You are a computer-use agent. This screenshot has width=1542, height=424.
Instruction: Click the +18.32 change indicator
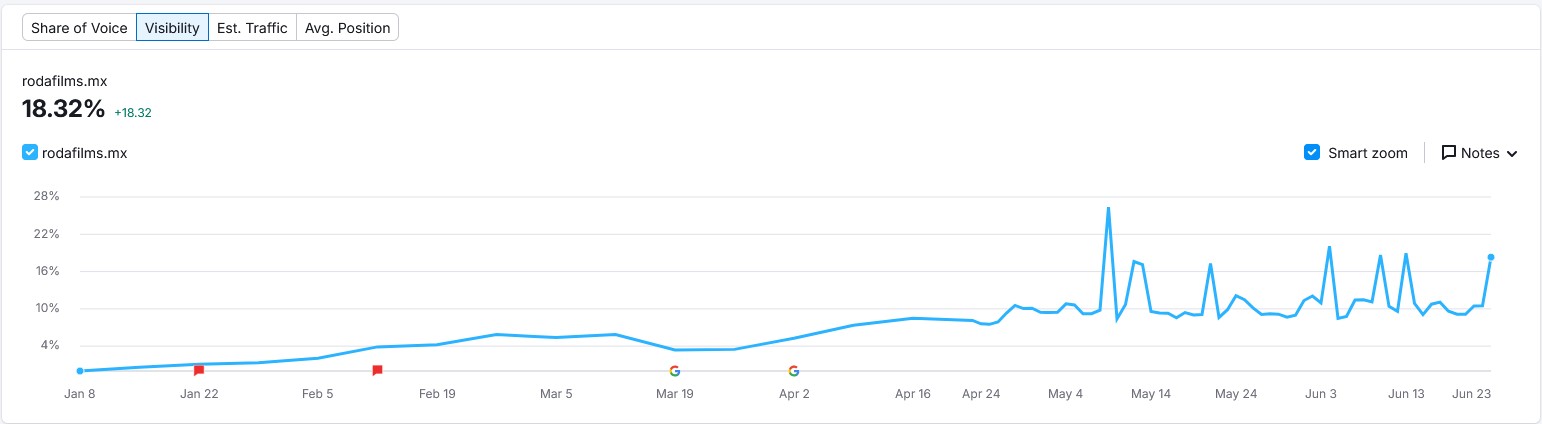(x=132, y=113)
